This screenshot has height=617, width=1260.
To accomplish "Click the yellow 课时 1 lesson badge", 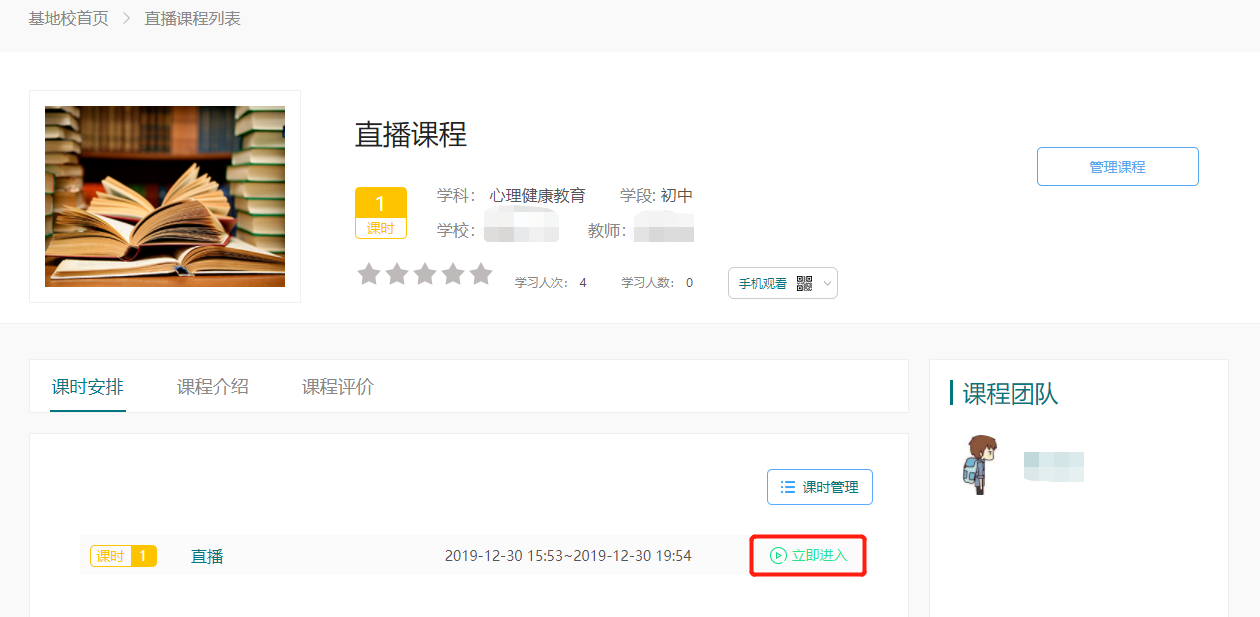I will 123,556.
